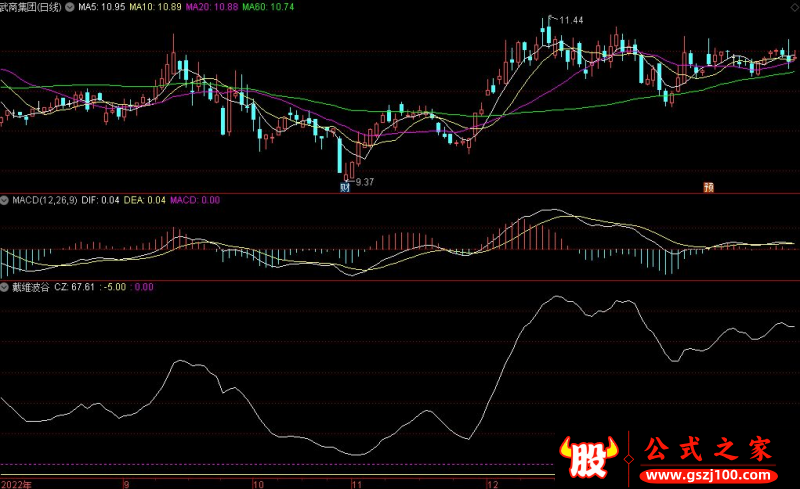800x489 pixels.
Task: Click the month 12 marker on time axis
Action: coord(492,484)
